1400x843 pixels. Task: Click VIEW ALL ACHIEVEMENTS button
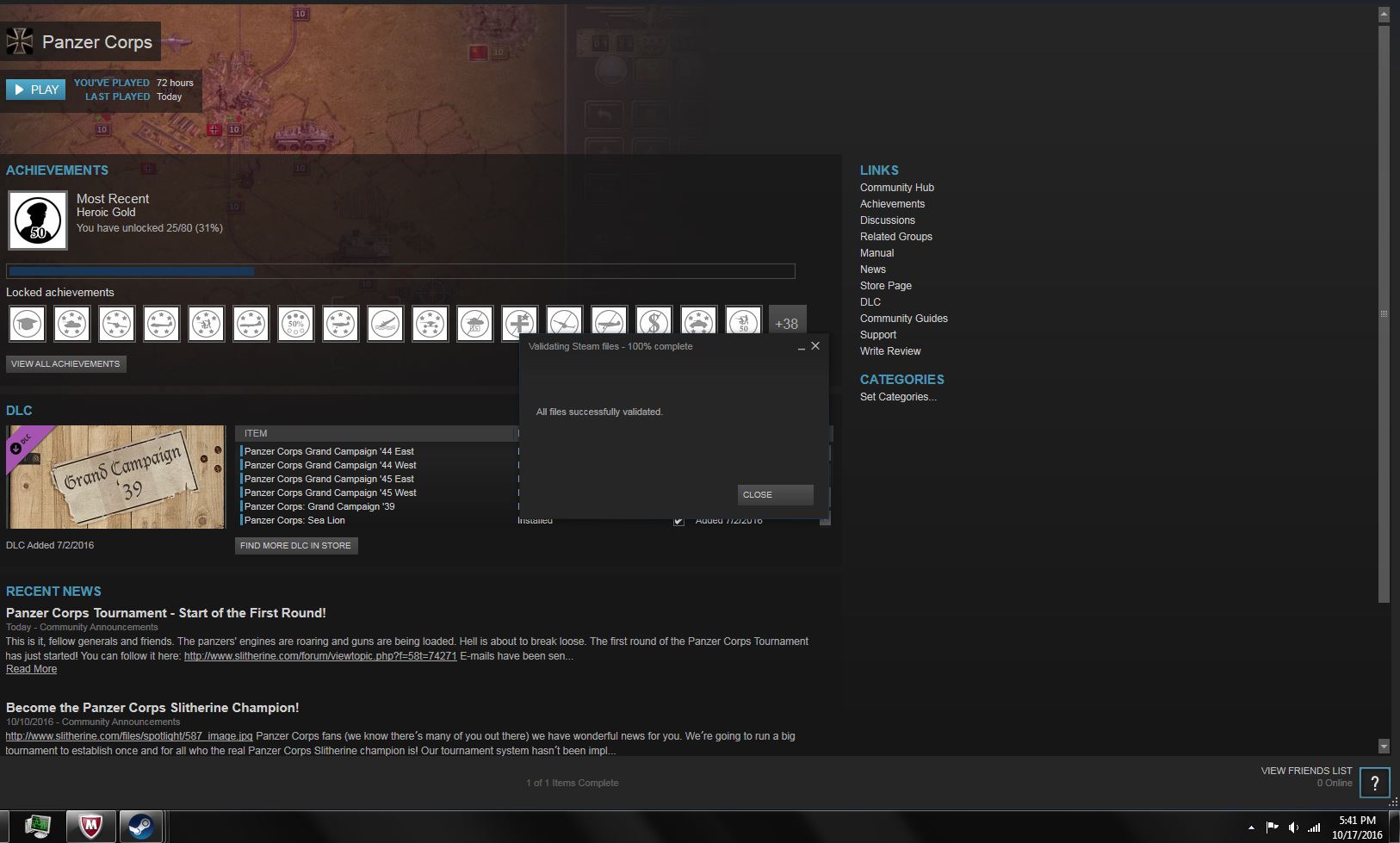point(65,364)
